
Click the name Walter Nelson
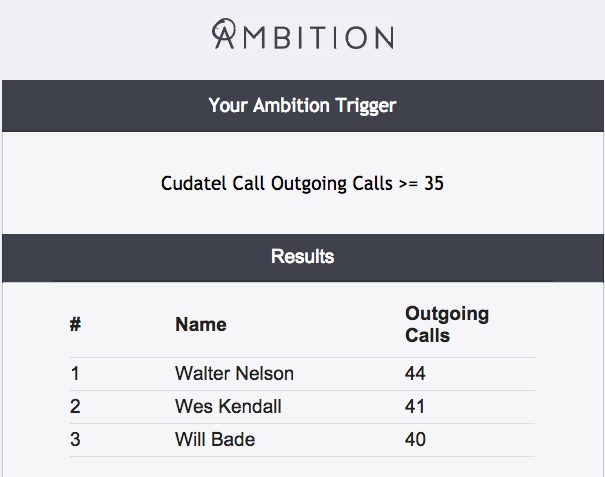pos(234,374)
